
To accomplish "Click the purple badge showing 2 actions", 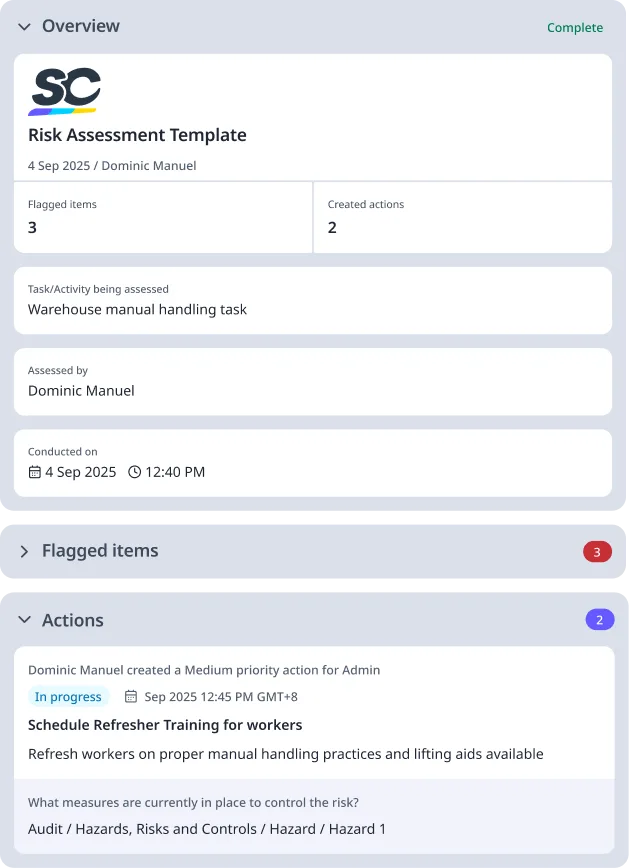I will 600,619.
